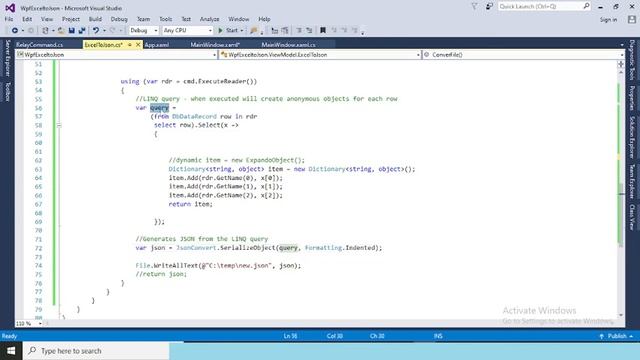Click the Visual Studio logo icon

point(10,8)
